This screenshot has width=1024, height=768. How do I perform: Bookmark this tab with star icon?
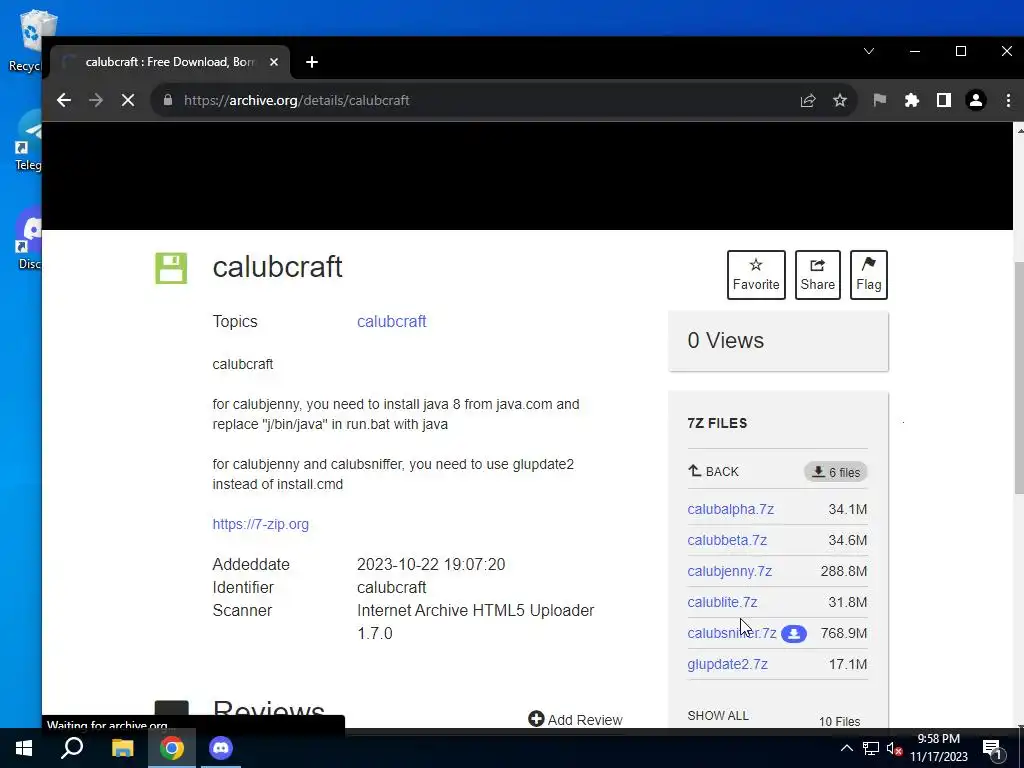pyautogui.click(x=840, y=100)
